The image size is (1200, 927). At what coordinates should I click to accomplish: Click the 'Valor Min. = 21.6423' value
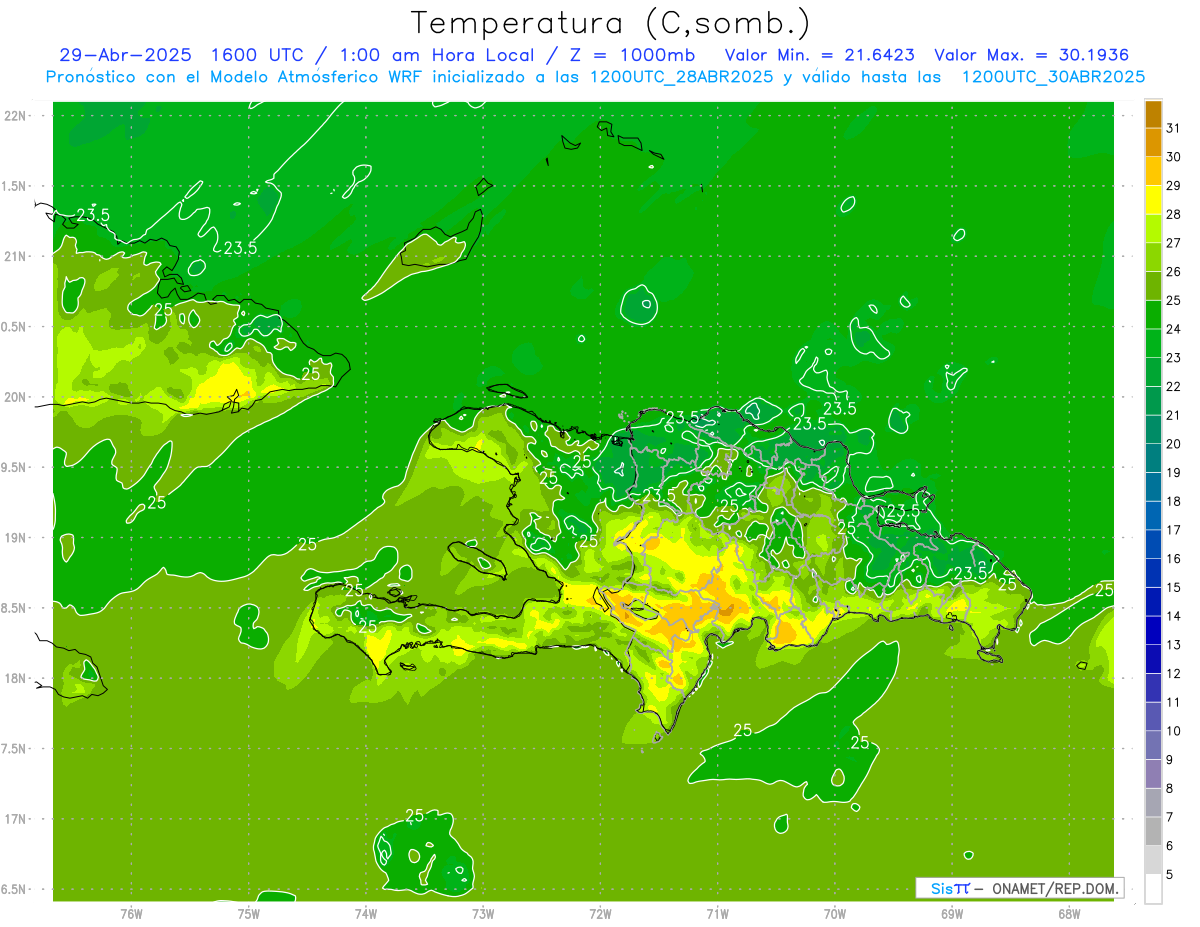coord(820,55)
